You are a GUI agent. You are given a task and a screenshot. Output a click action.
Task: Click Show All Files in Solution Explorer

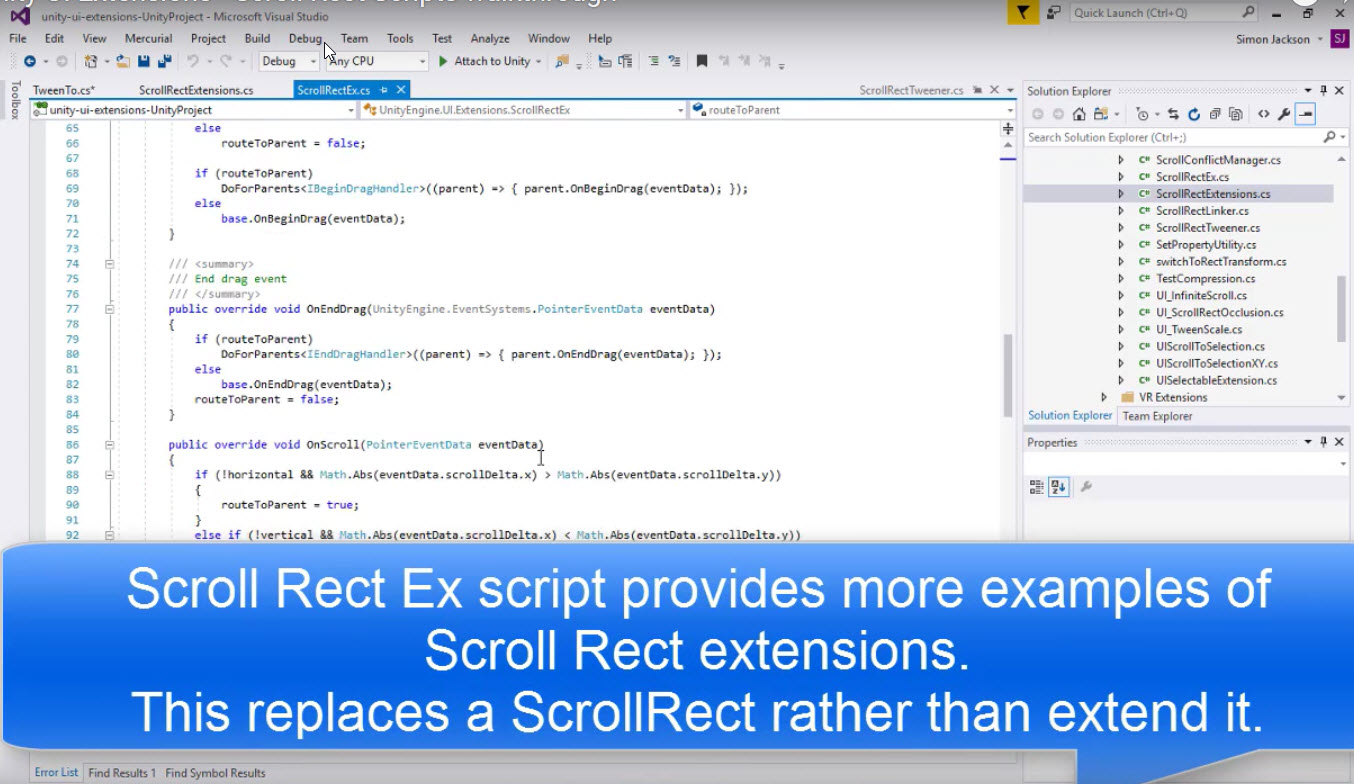1236,114
